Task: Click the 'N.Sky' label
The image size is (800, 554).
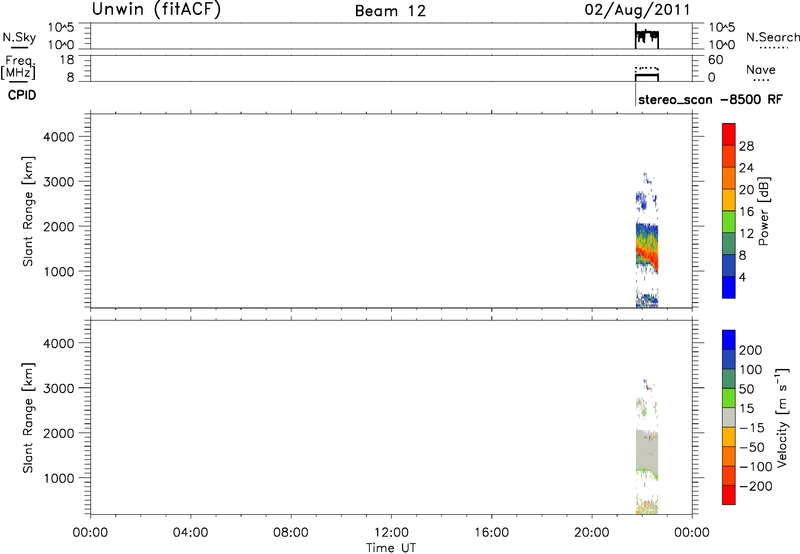Action: (x=19, y=37)
